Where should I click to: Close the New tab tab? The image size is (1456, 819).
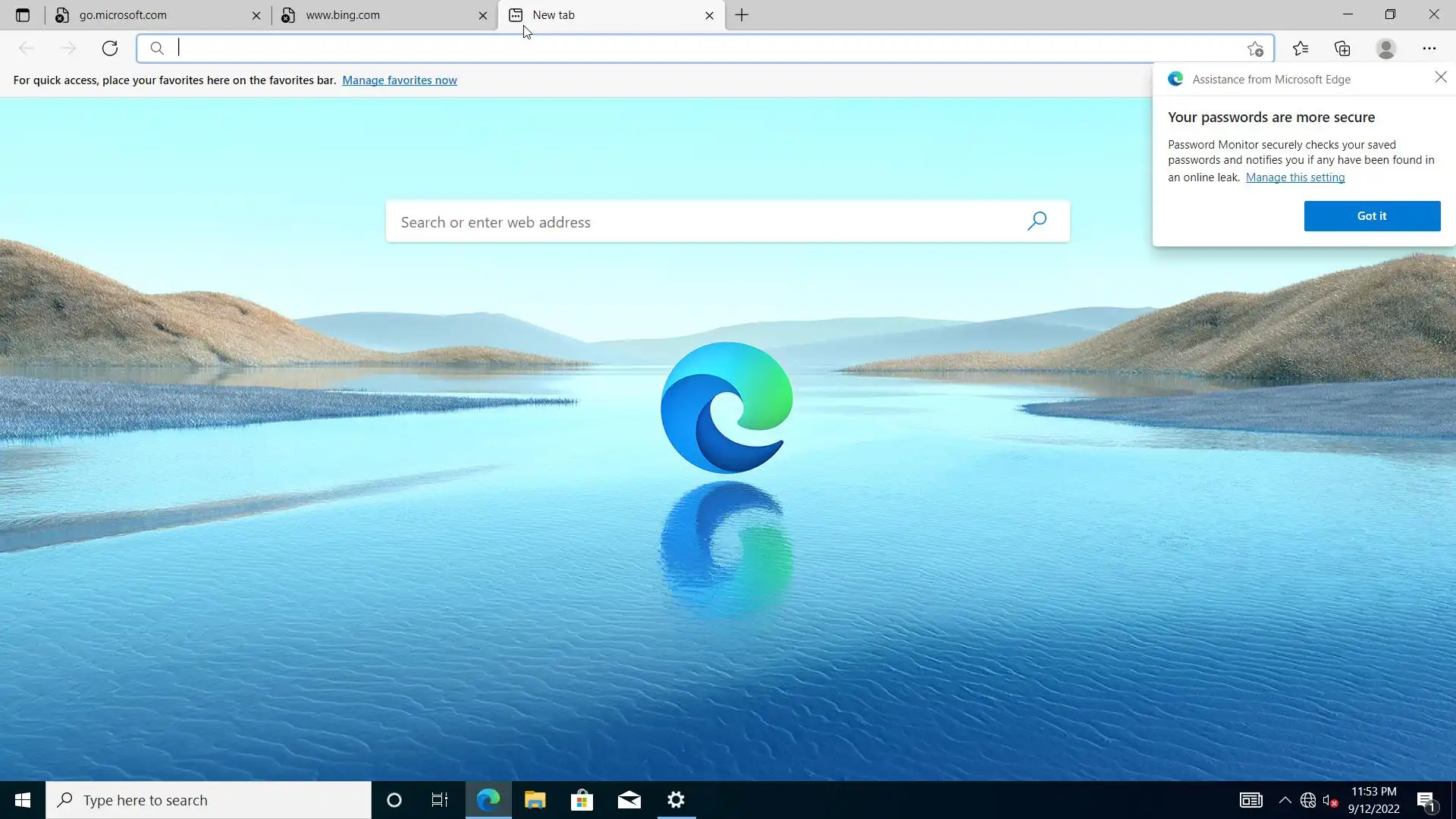[709, 15]
